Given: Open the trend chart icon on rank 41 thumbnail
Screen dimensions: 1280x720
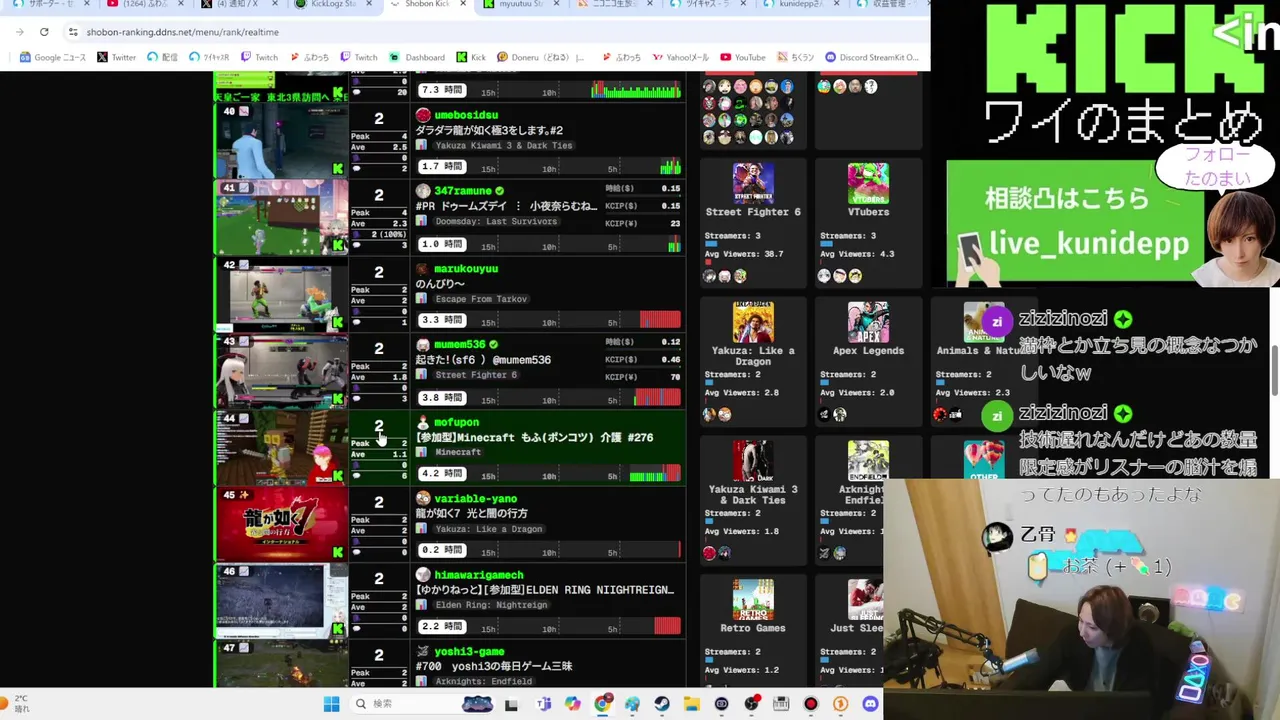Looking at the screenshot, I should [x=243, y=188].
